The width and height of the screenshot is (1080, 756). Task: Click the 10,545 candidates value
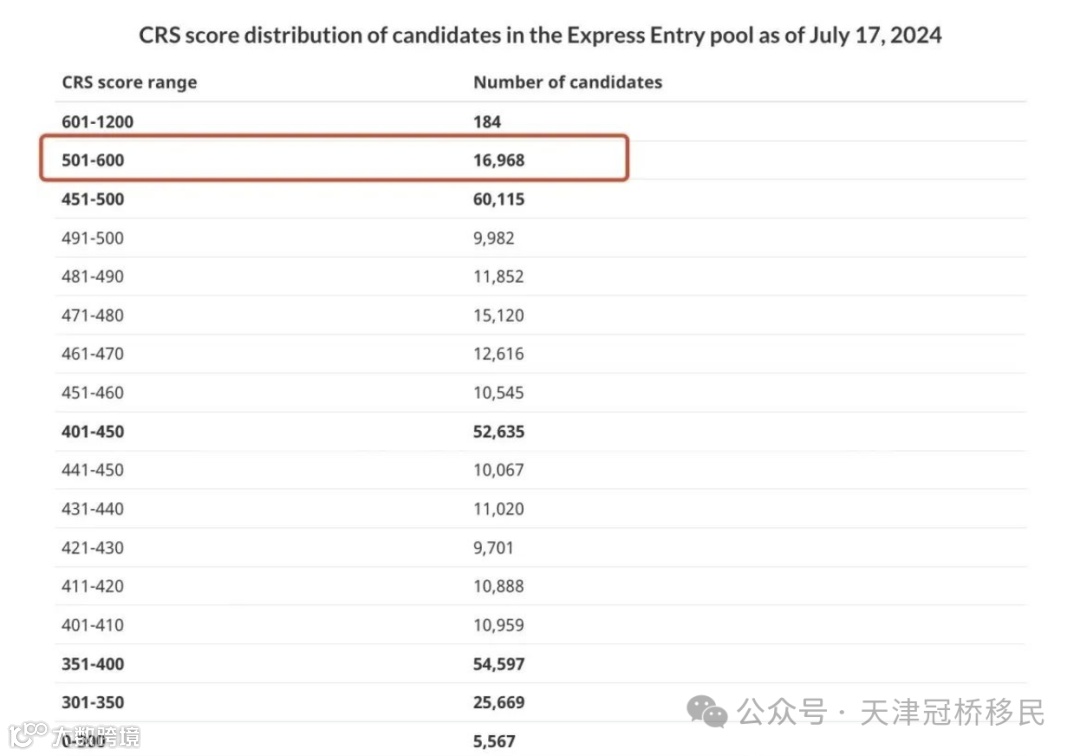tap(498, 393)
